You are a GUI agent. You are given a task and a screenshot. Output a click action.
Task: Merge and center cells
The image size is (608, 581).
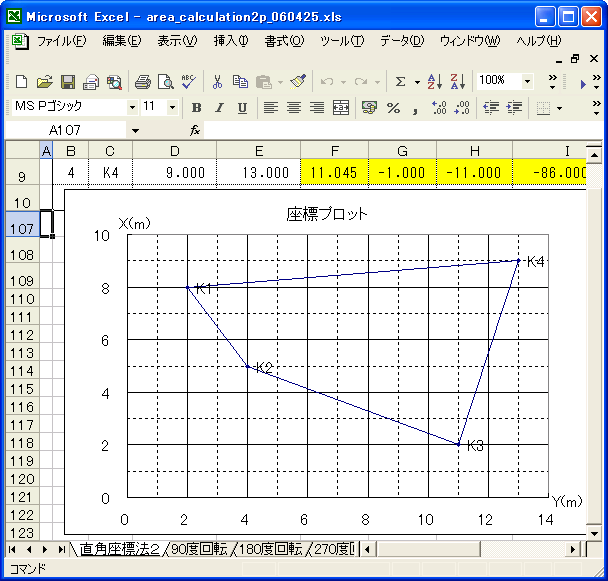(x=341, y=107)
